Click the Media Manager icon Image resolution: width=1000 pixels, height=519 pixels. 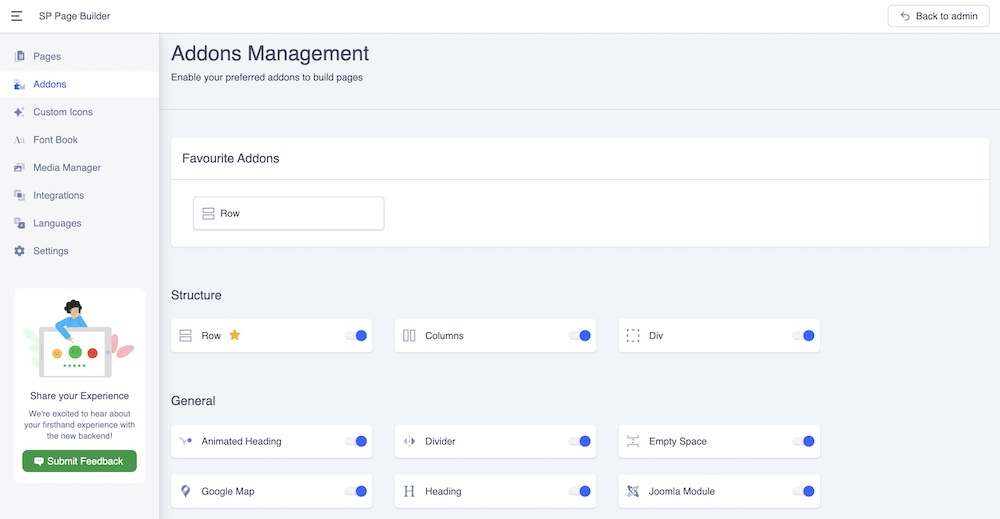[x=19, y=168]
